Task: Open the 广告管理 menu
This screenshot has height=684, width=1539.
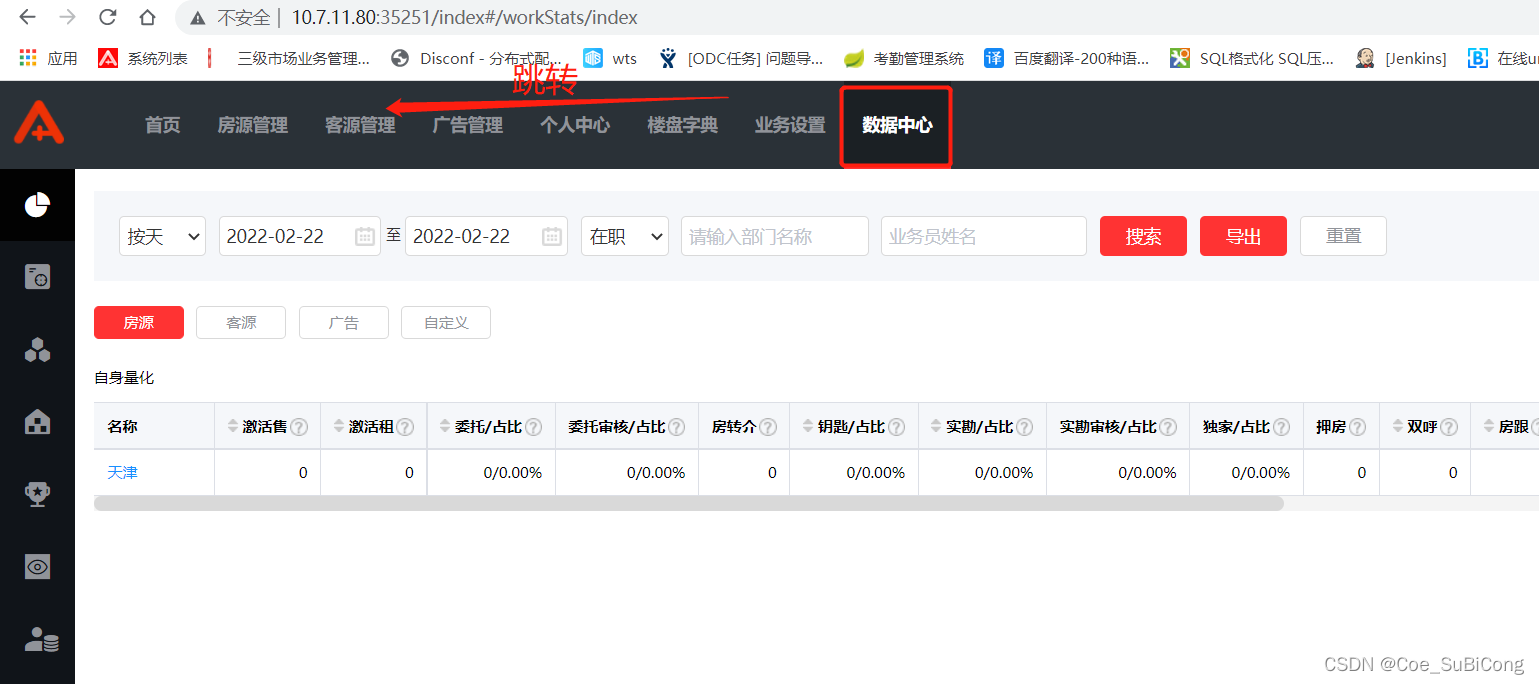Action: coord(467,125)
